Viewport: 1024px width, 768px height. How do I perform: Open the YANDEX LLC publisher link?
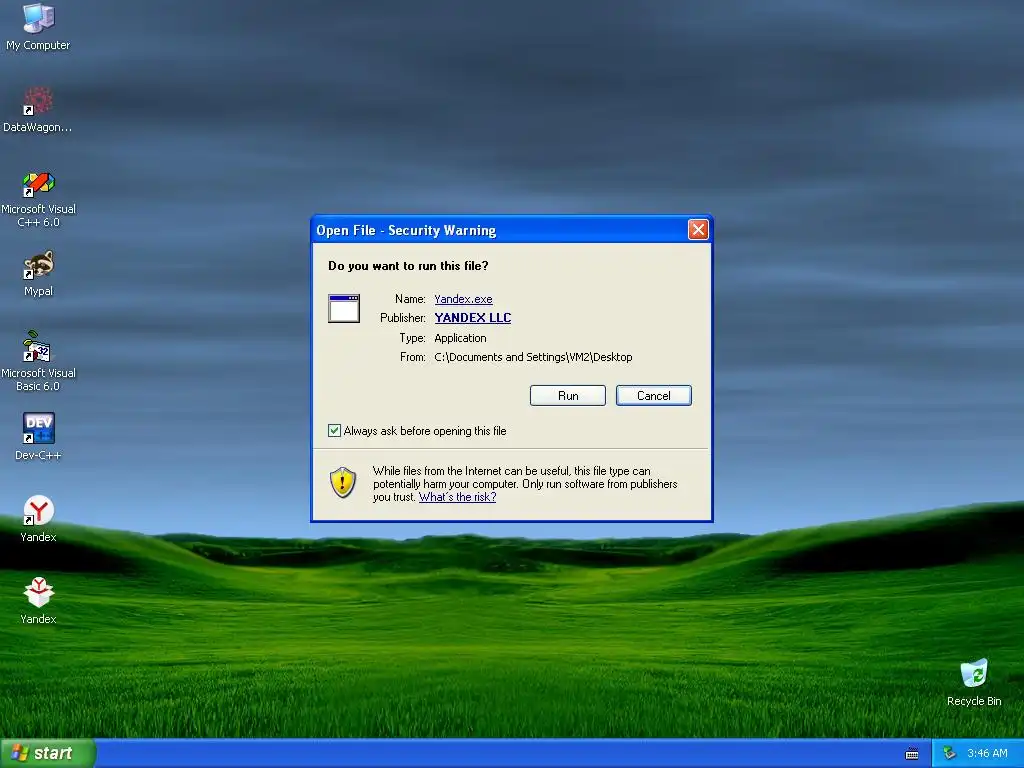[473, 317]
